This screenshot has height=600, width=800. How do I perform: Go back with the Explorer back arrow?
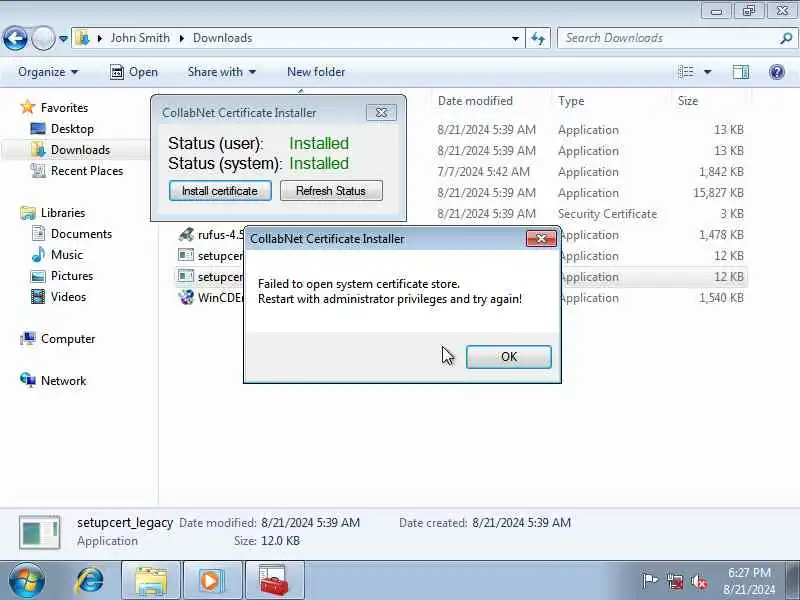[15, 38]
